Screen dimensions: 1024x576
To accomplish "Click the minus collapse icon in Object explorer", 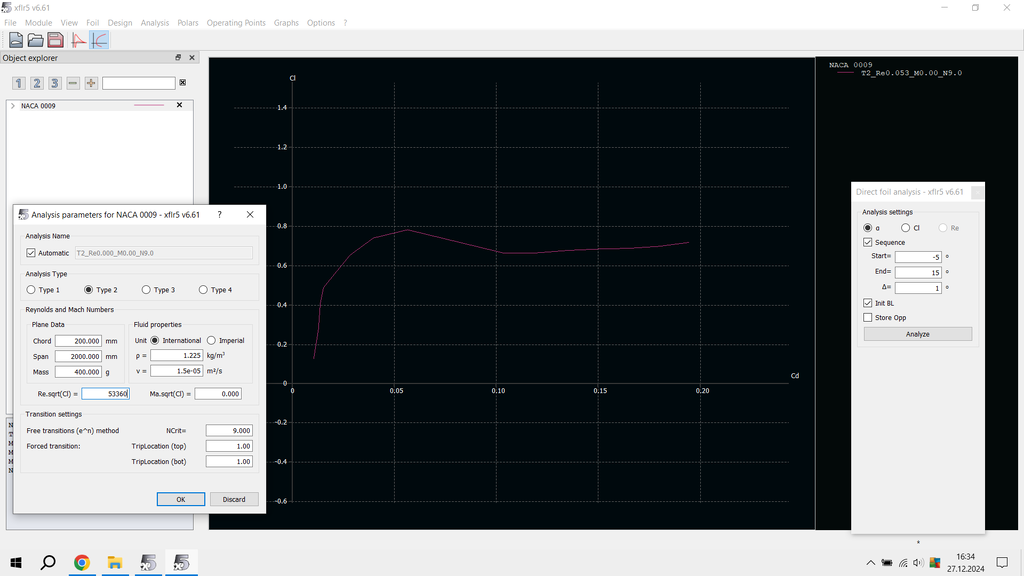I will (73, 83).
